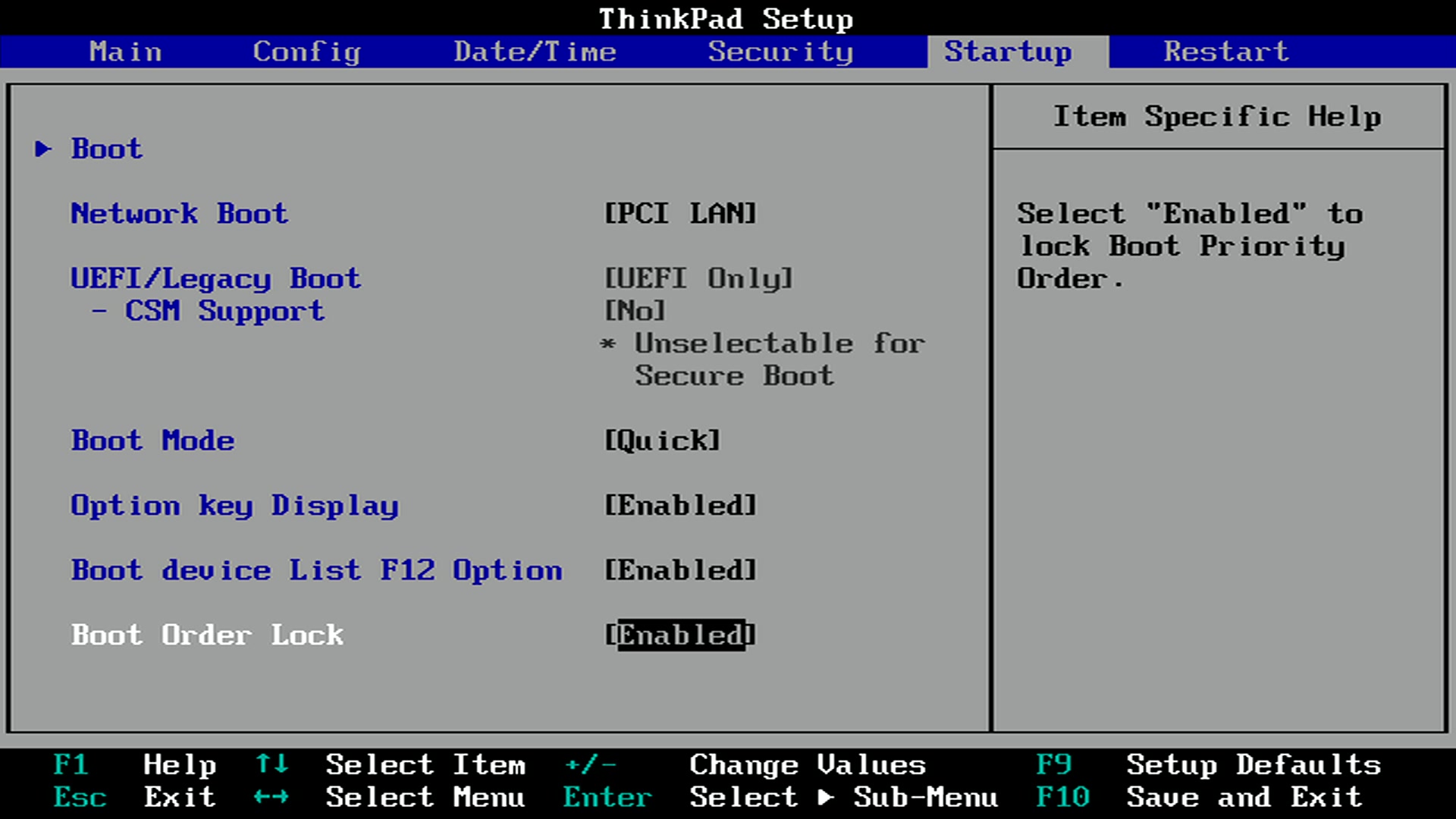Viewport: 1456px width, 819px height.
Task: Click the Sub-Menu triangle icon in footer
Action: (x=826, y=797)
